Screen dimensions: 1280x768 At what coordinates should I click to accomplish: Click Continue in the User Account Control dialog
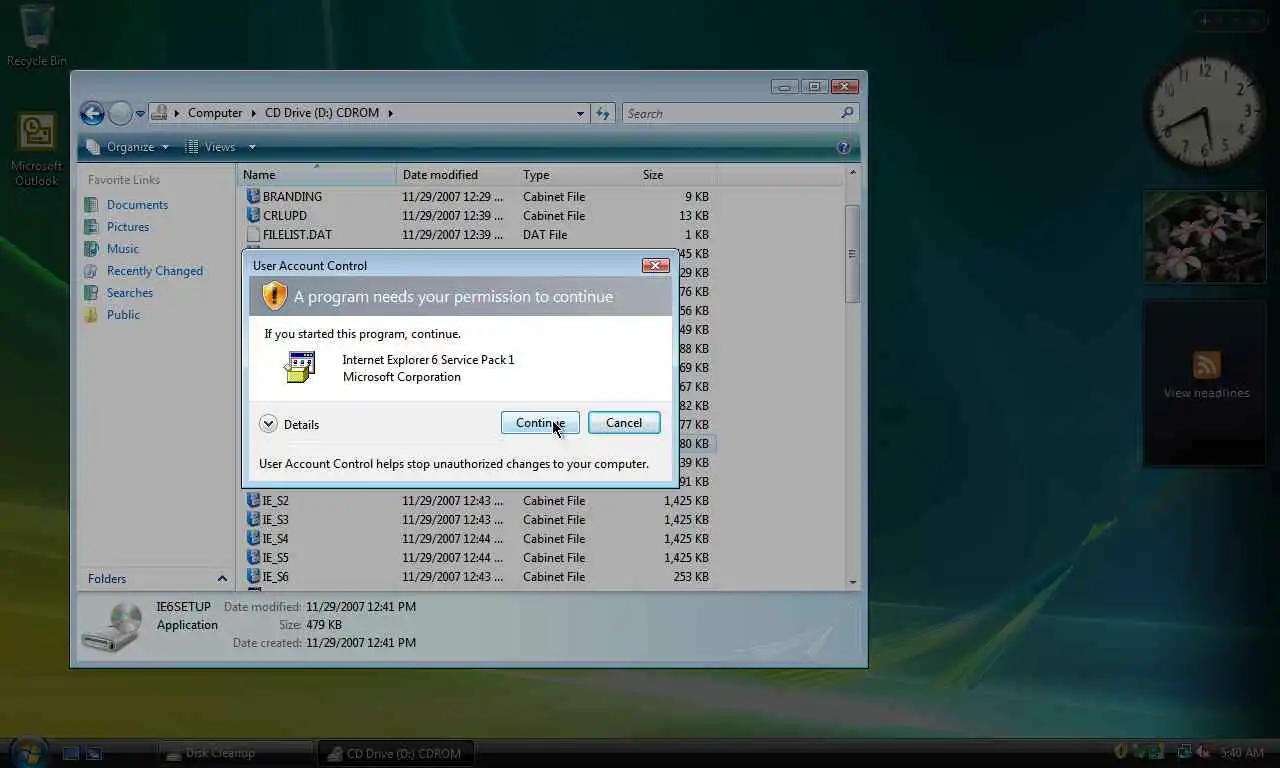[x=540, y=423]
